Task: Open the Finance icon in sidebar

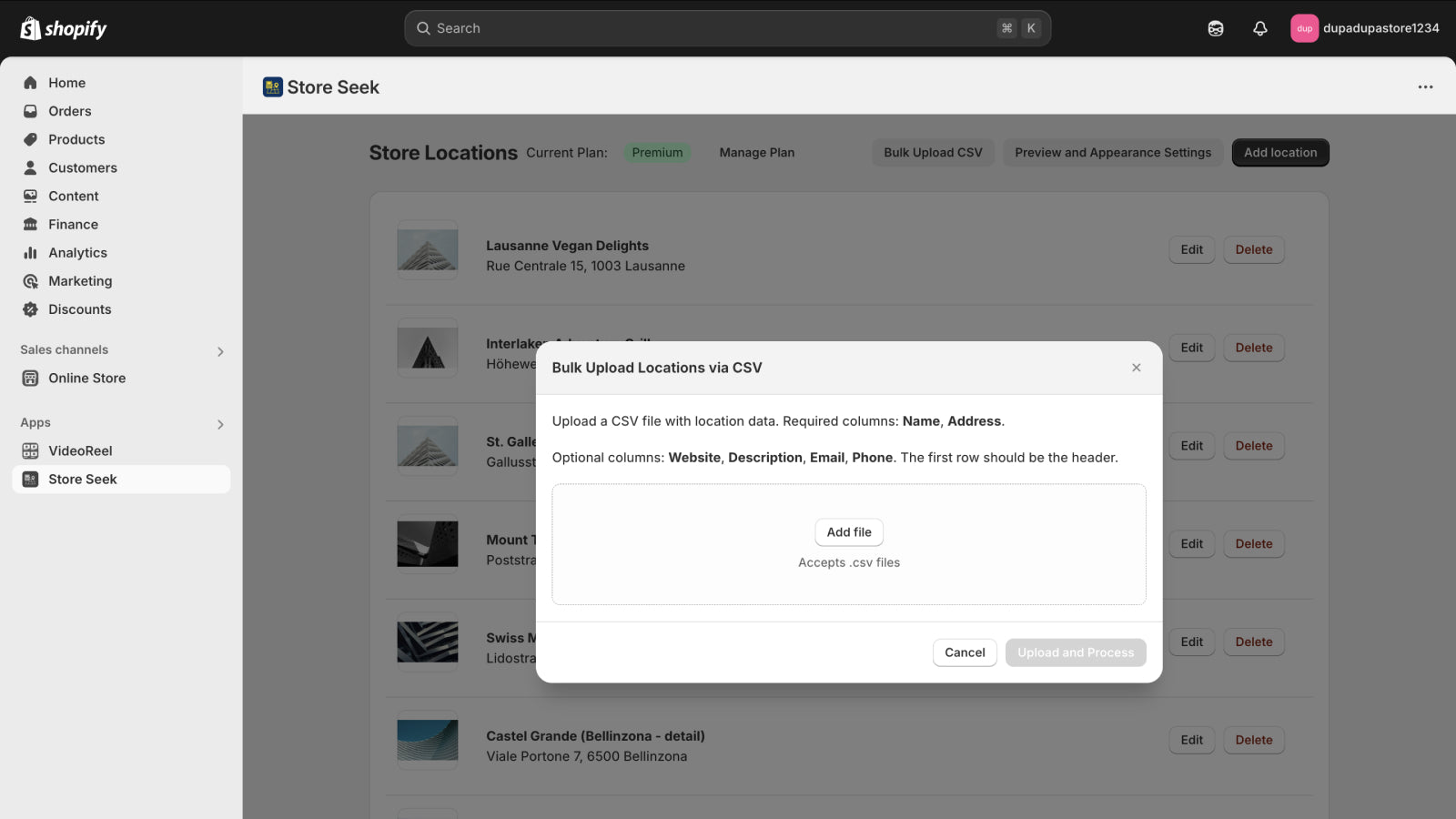Action: [30, 224]
